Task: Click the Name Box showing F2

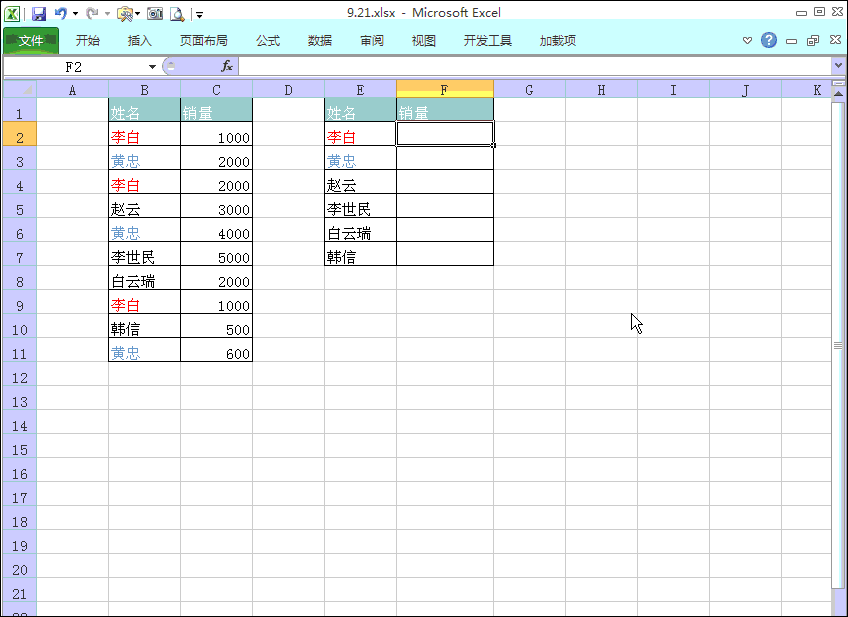Action: tap(74, 67)
